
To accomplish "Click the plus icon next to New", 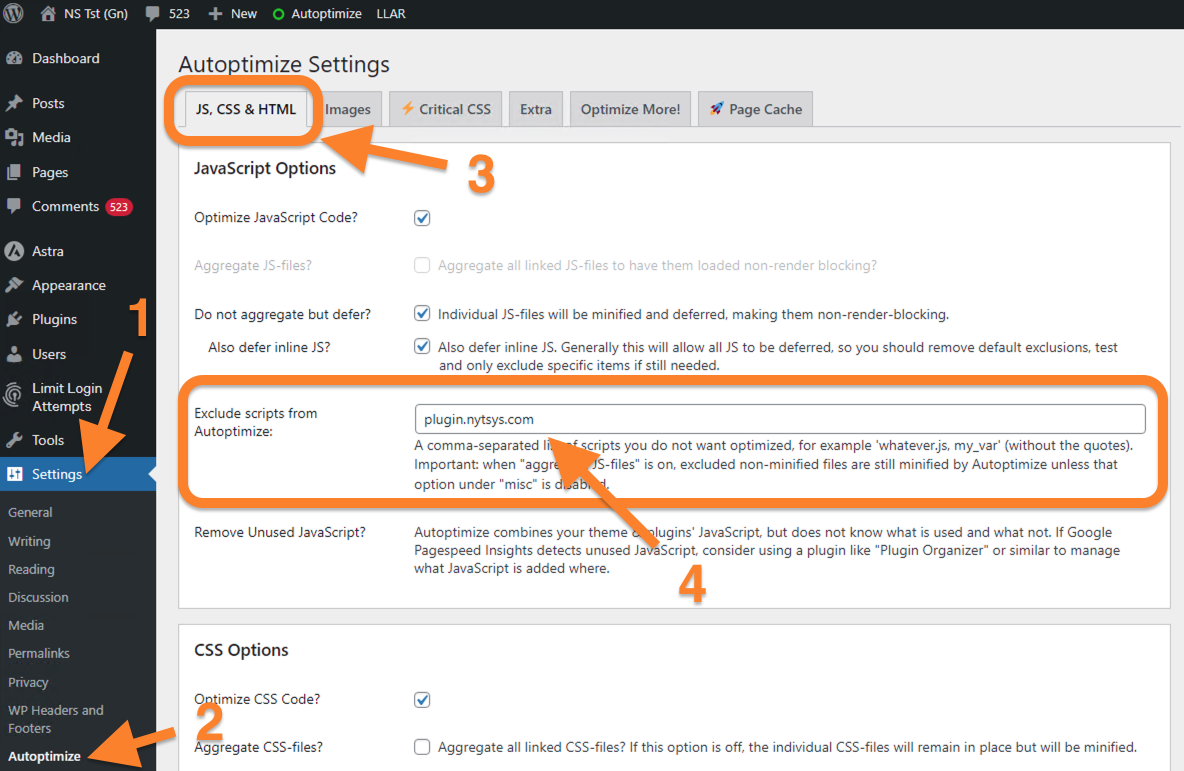I will tap(215, 14).
